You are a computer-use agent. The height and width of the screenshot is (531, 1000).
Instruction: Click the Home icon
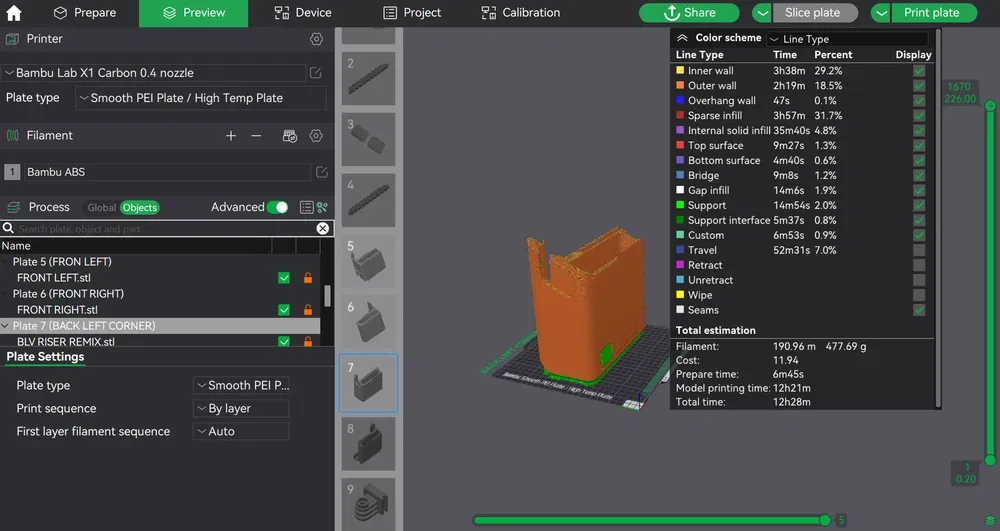(13, 13)
